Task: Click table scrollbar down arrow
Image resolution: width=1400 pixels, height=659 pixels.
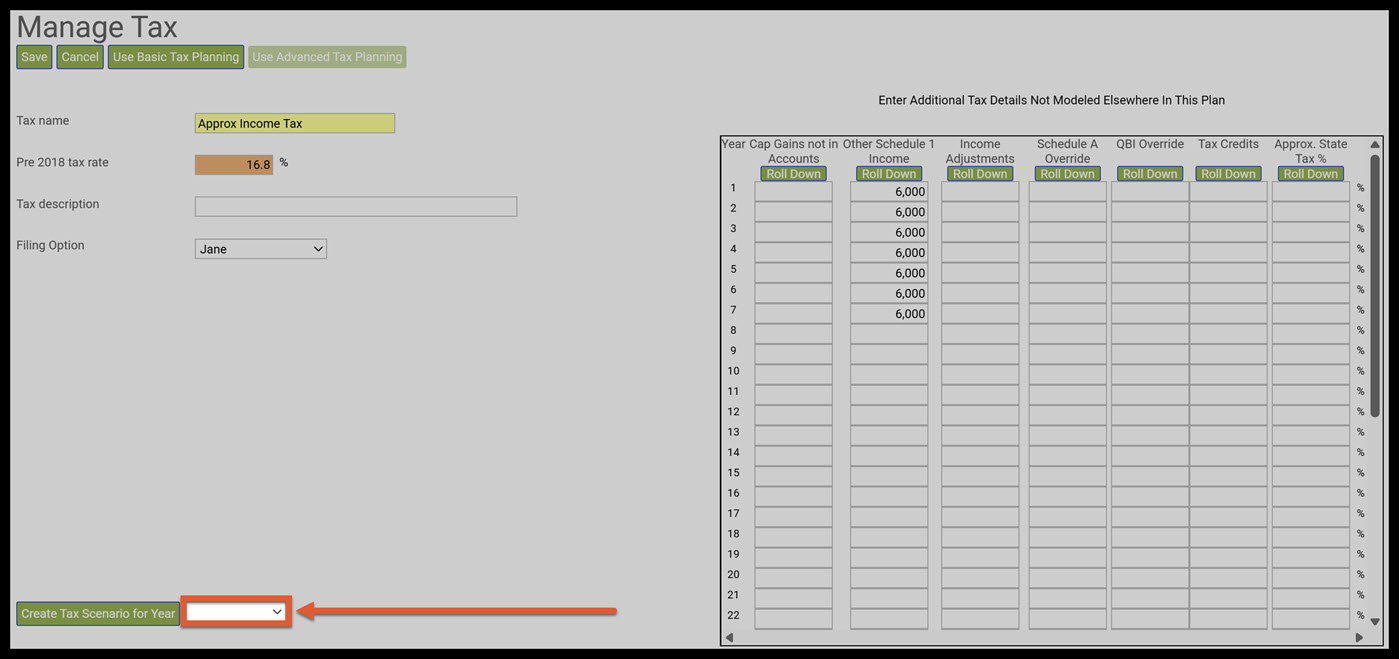Action: 1375,621
